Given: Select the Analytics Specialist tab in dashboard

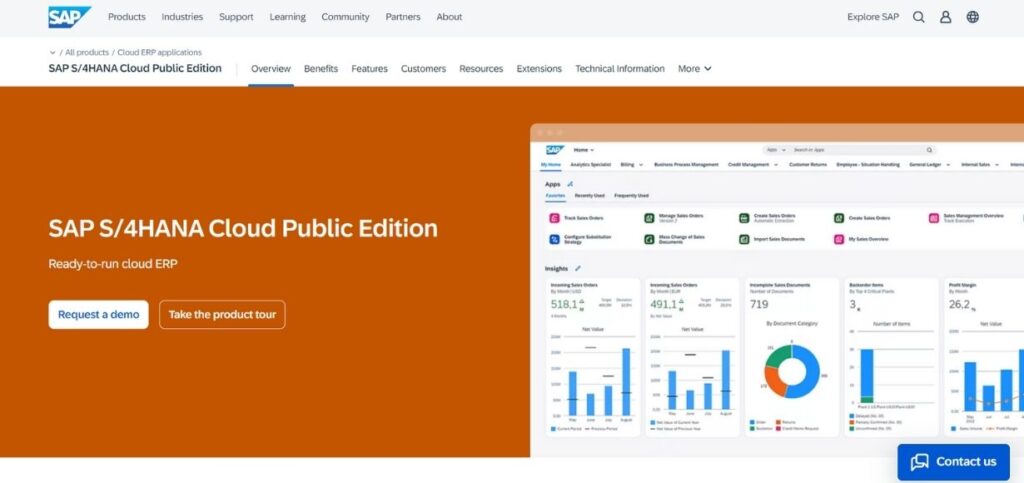Looking at the screenshot, I should click(x=590, y=165).
